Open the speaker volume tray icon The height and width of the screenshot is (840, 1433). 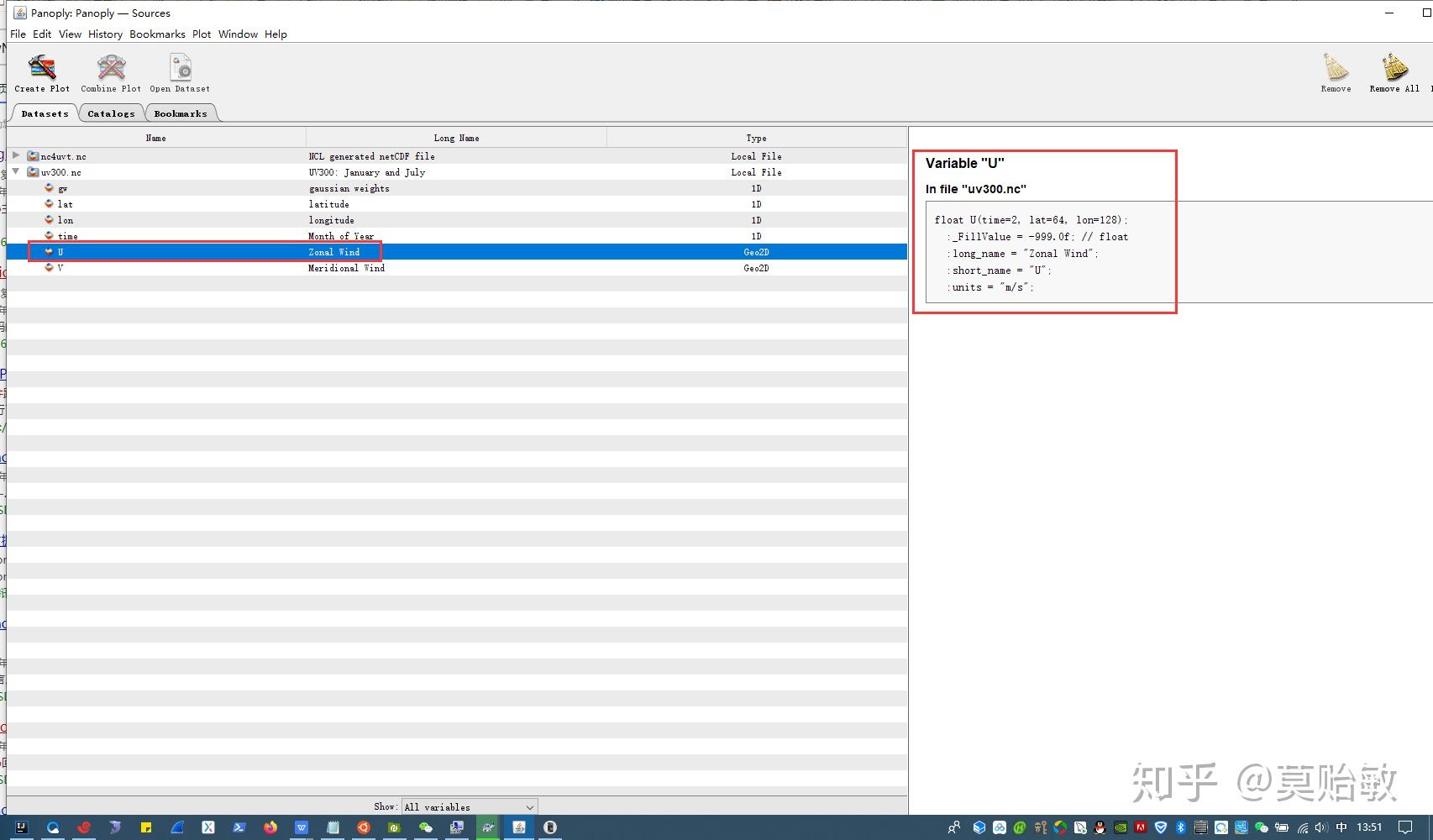[1320, 827]
